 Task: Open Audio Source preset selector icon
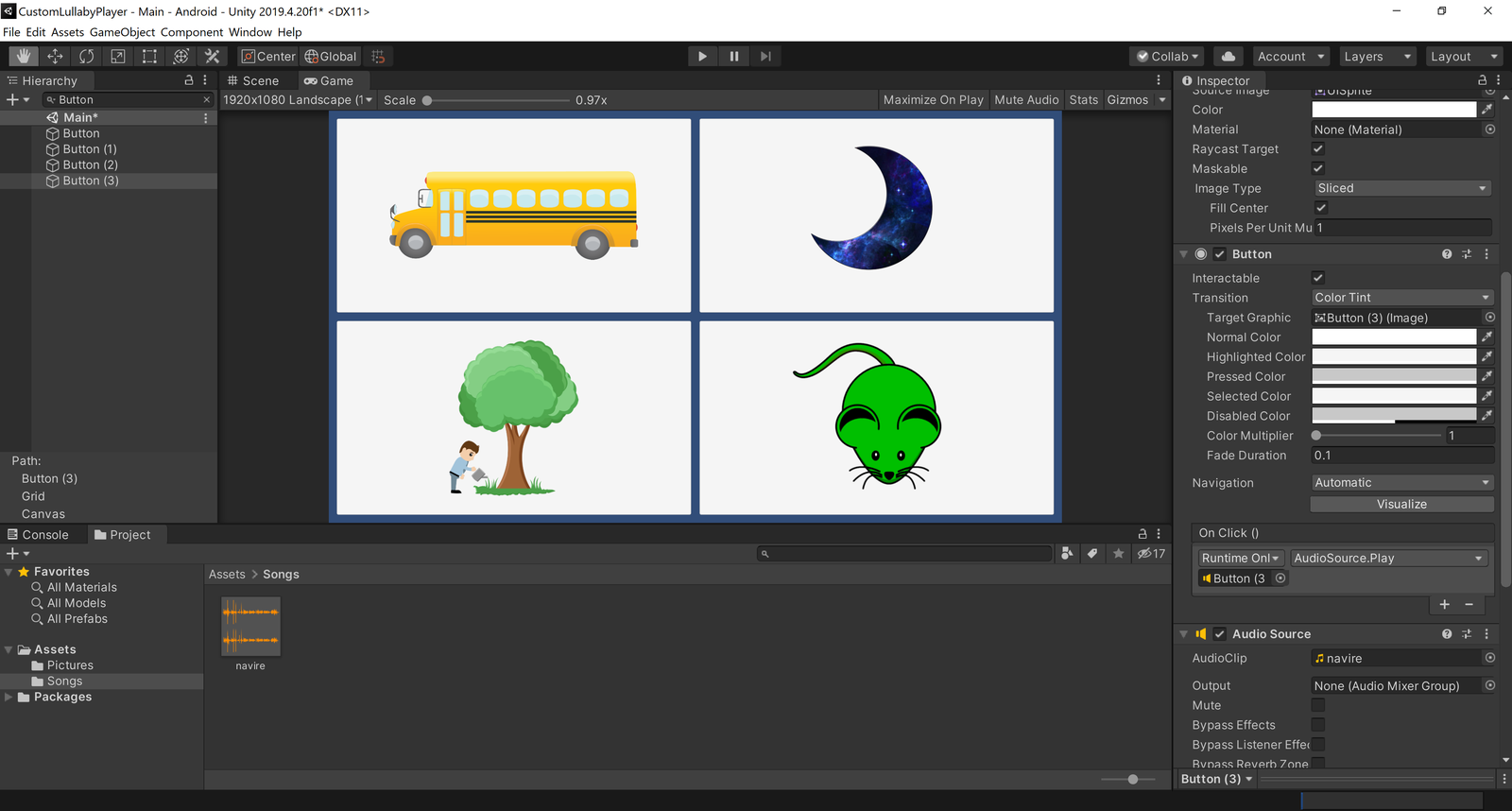[x=1467, y=634]
